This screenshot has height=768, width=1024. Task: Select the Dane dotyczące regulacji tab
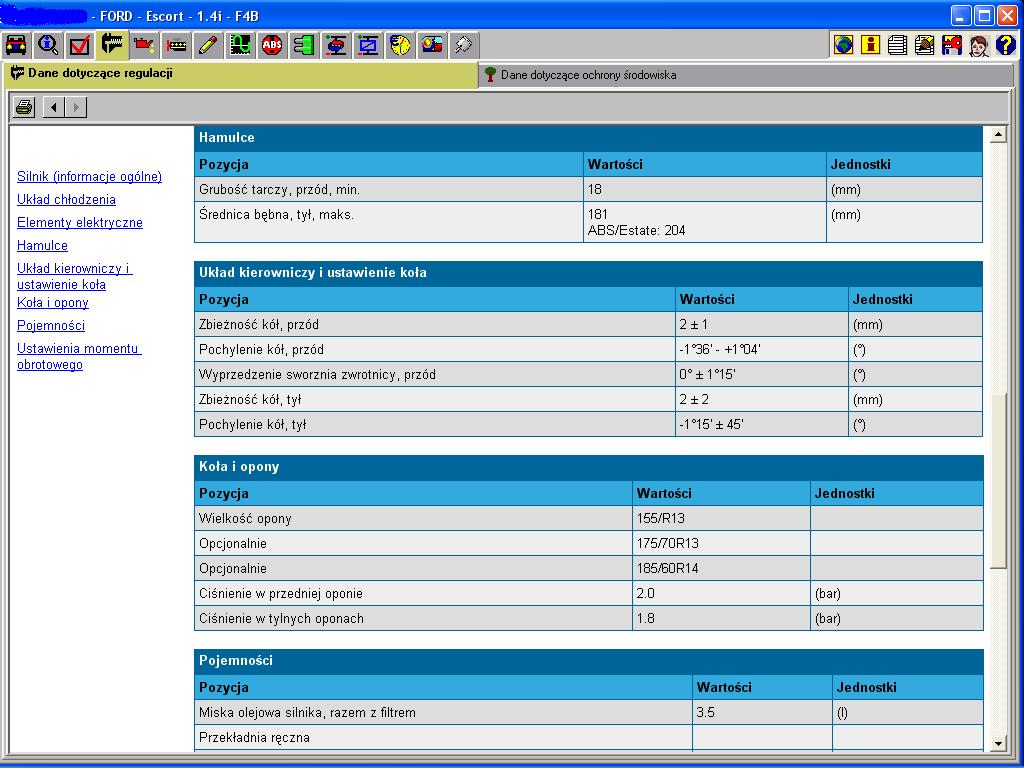point(100,74)
